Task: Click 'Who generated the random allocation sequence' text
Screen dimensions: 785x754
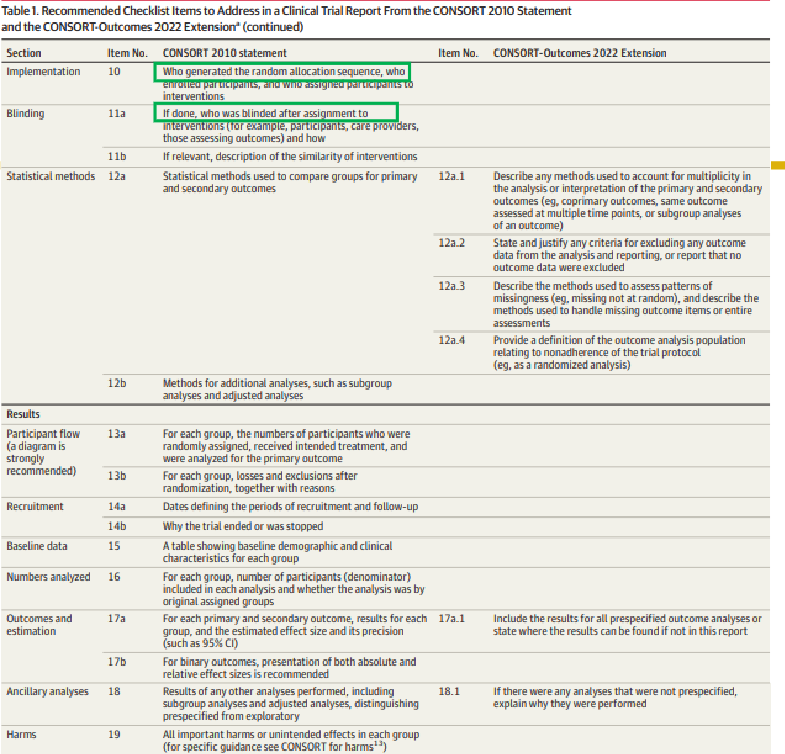Action: (272, 72)
